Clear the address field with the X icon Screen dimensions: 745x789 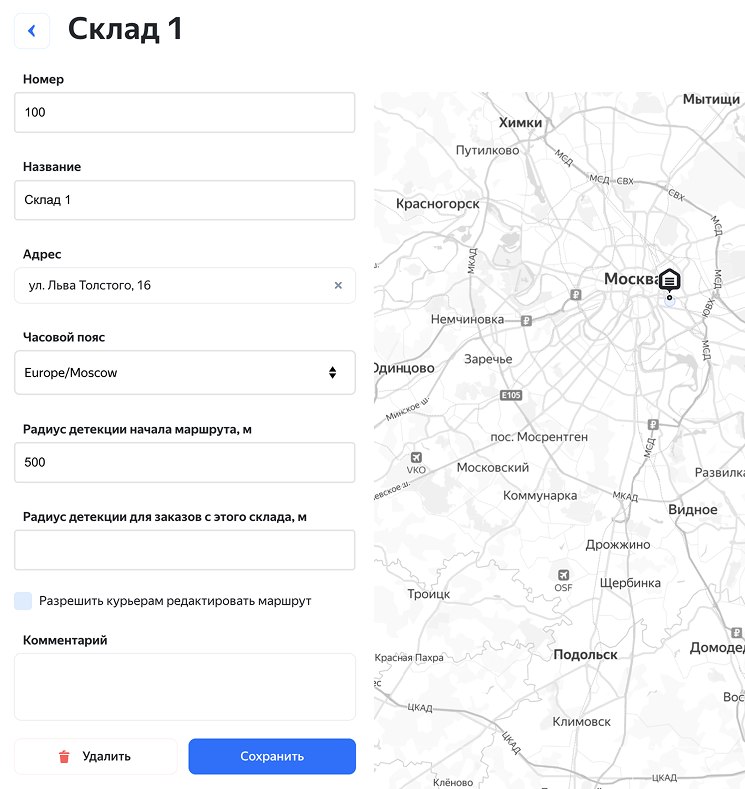tap(338, 286)
